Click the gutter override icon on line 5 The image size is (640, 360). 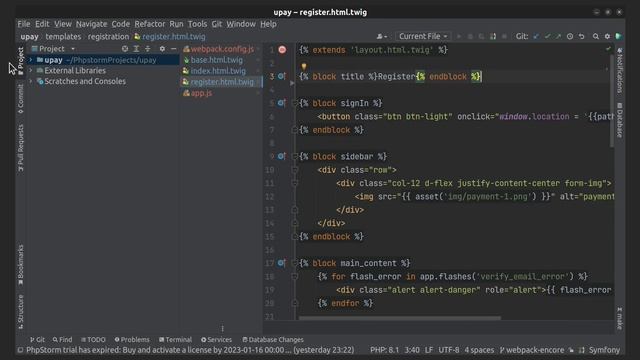pyautogui.click(x=282, y=103)
